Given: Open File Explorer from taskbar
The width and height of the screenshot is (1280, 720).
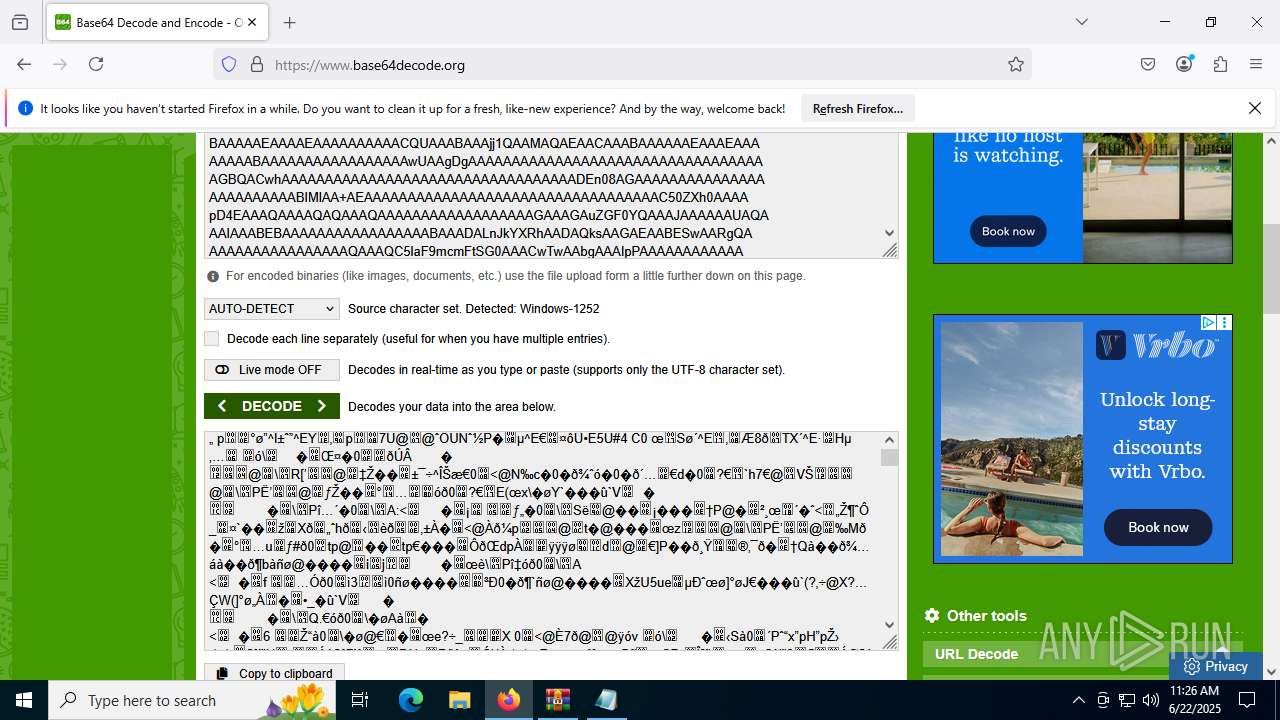Looking at the screenshot, I should (x=459, y=700).
